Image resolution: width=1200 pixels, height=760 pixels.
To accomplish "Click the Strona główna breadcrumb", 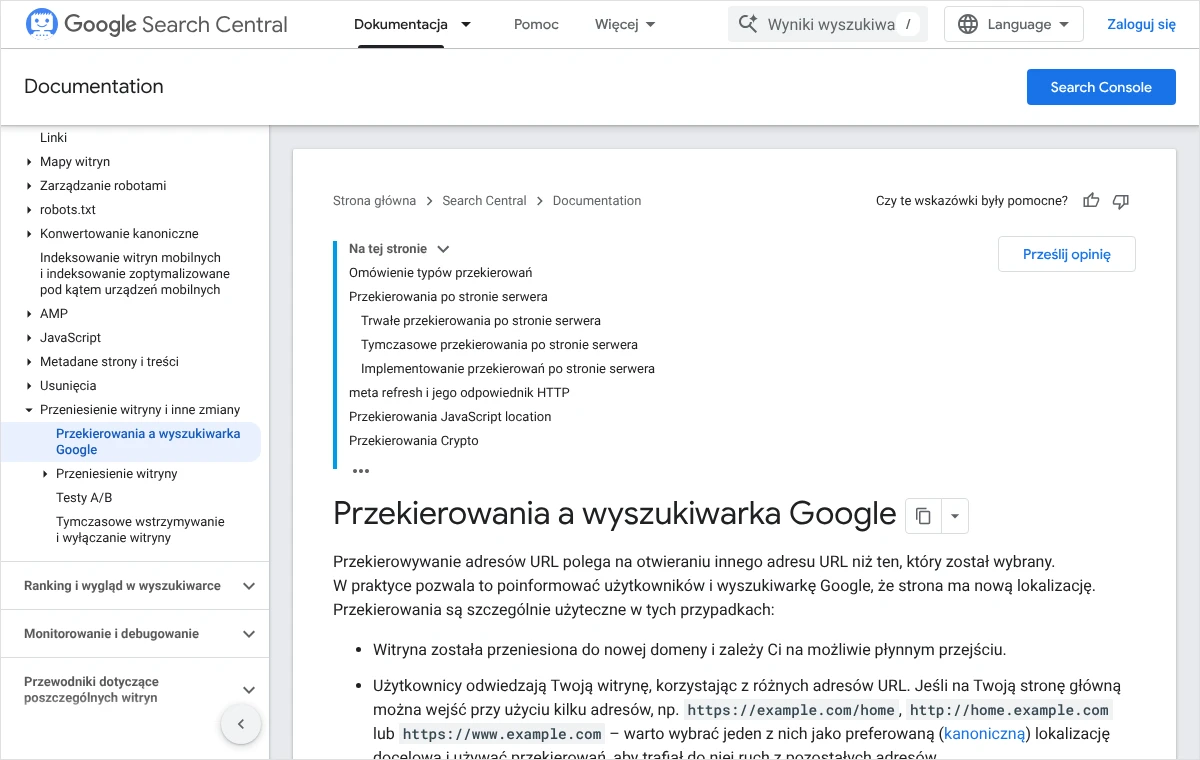I will coord(374,201).
